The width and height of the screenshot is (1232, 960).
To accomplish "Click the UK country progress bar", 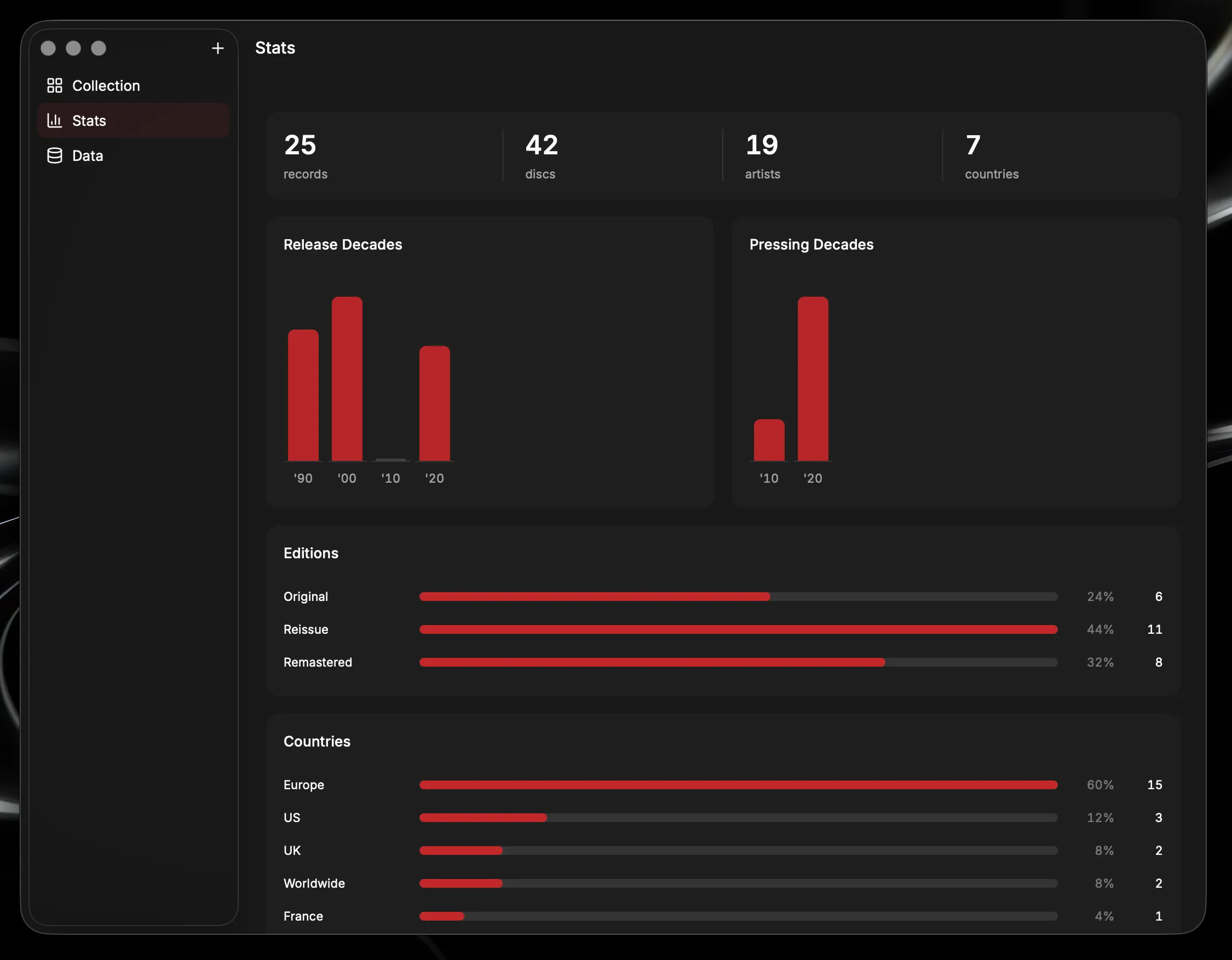I will (x=739, y=851).
